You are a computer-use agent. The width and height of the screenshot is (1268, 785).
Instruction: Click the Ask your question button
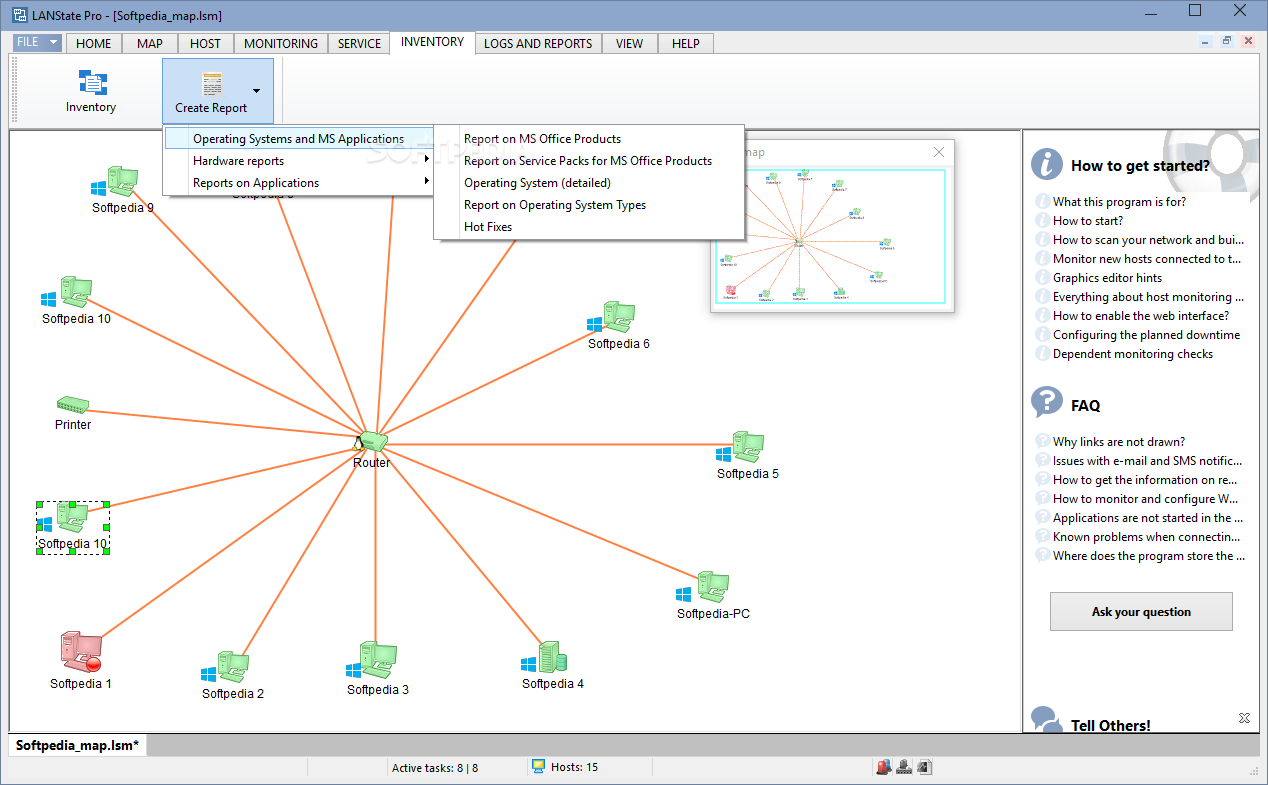(x=1141, y=611)
